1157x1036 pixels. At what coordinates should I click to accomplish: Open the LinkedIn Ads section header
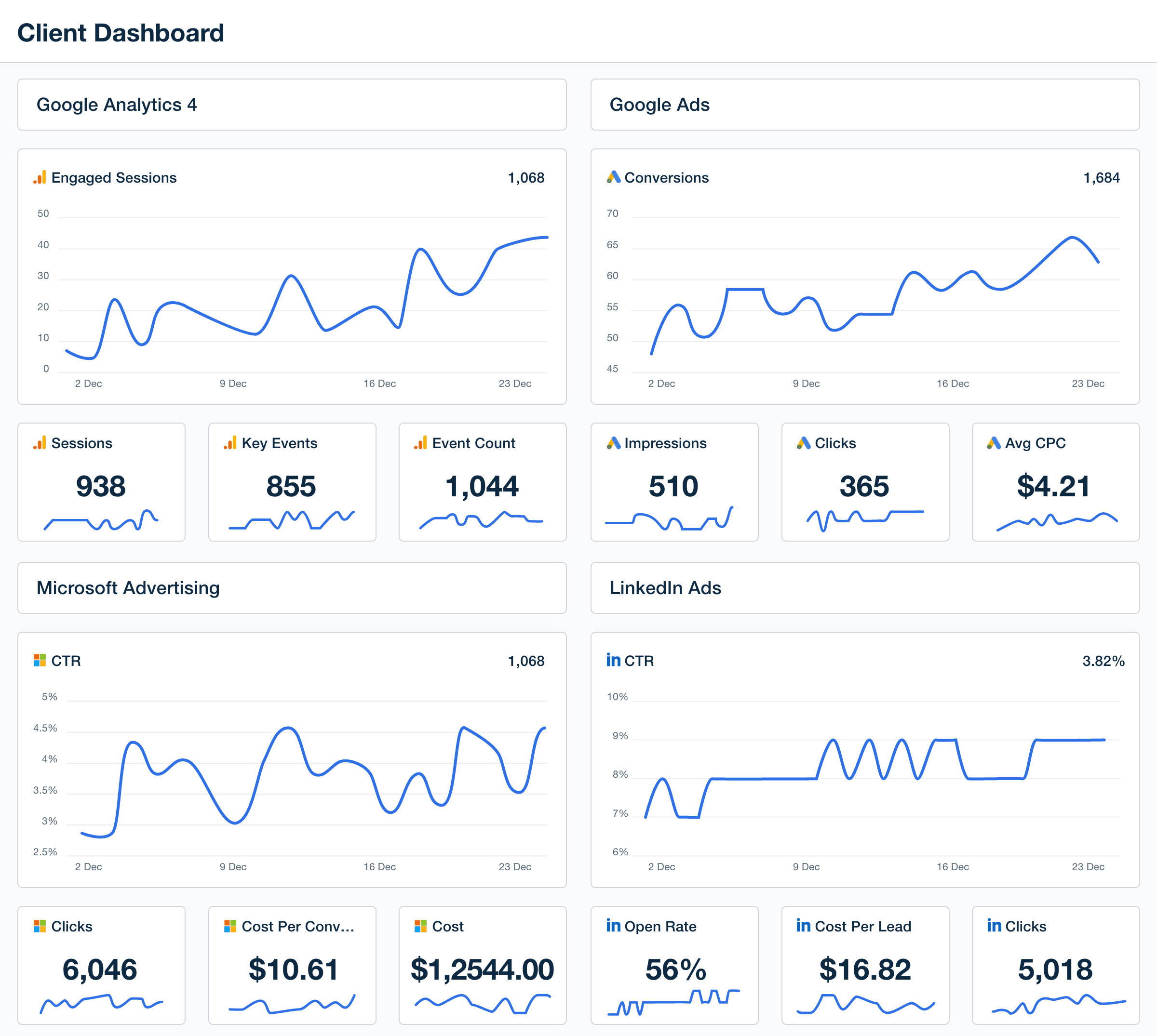[666, 588]
